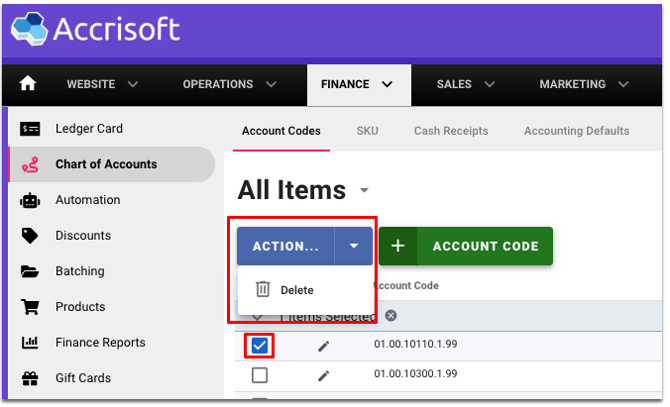Check the box for account 01.00.10300.1.99
The image size is (670, 407).
coord(259,375)
